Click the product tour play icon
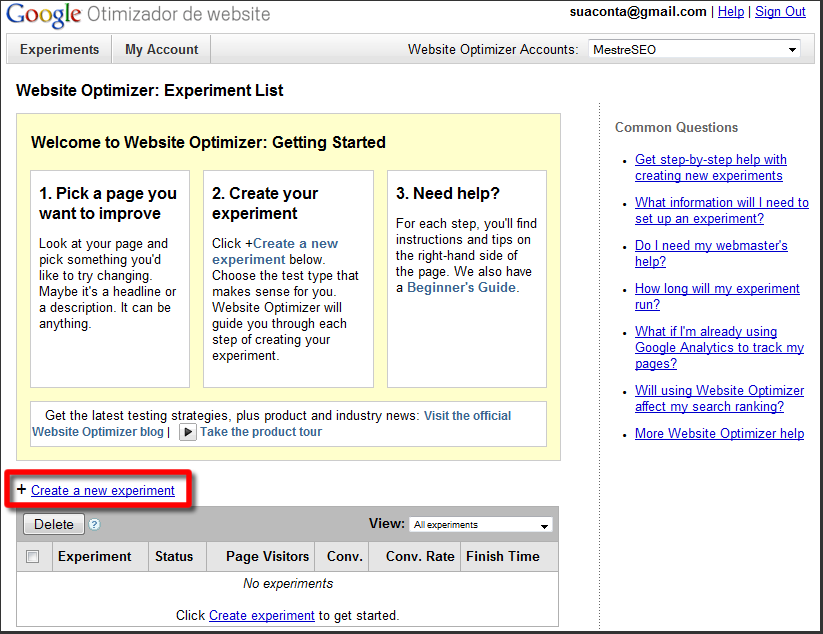 [x=187, y=432]
